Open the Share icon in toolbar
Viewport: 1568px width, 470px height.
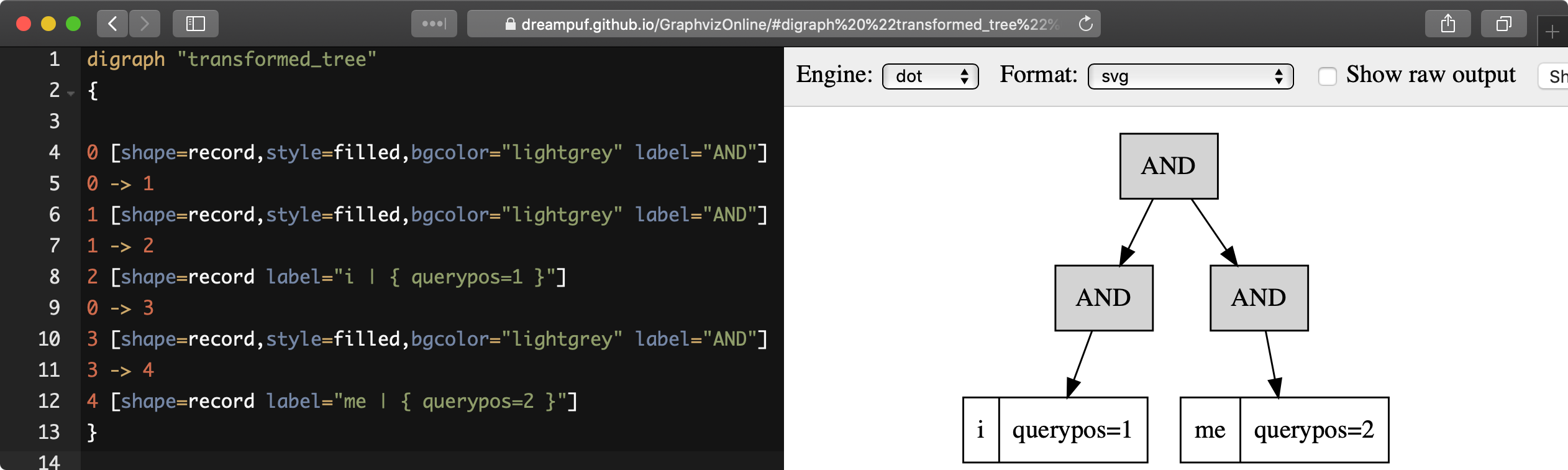(x=1448, y=24)
